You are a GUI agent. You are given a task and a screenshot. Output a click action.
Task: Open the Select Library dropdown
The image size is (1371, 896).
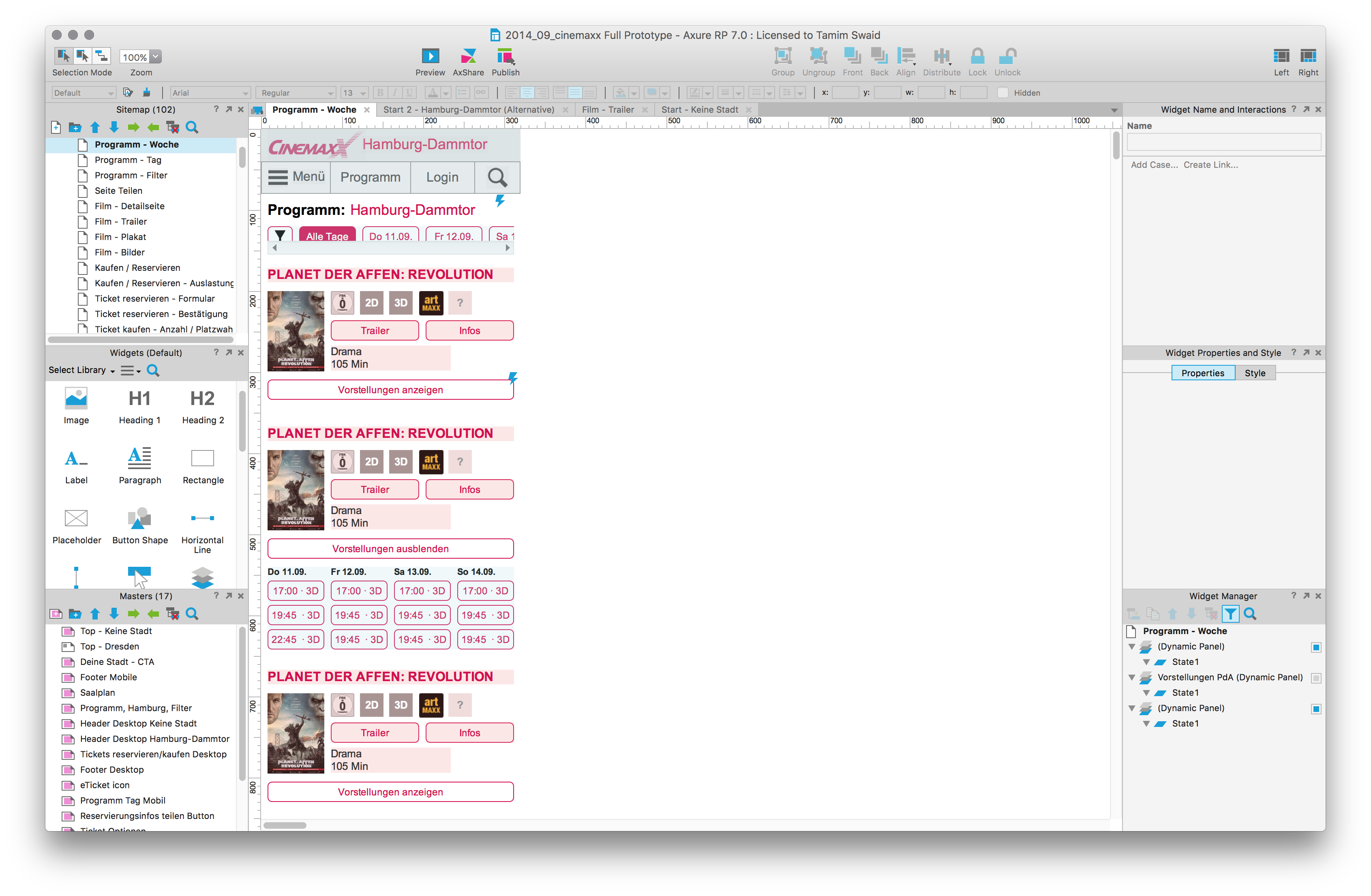[82, 371]
